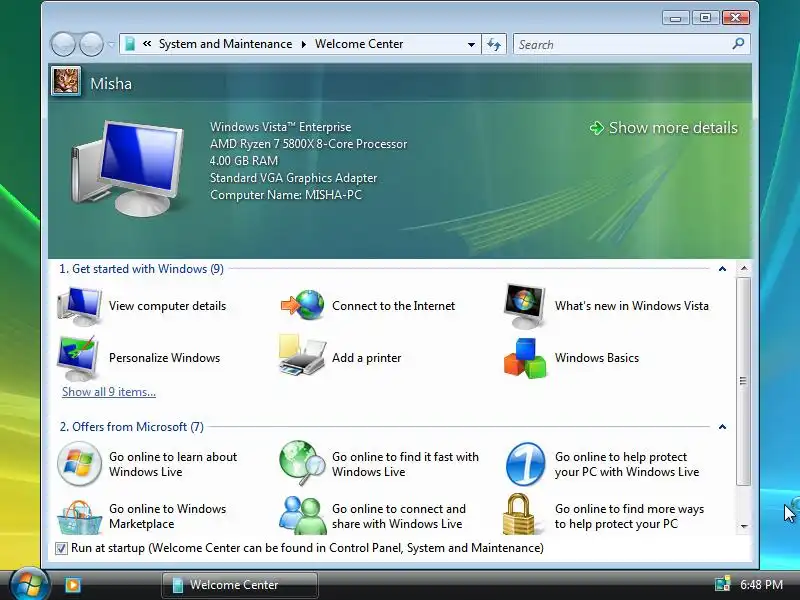Screen dimensions: 800x600
Task: Click the Misha user name text
Action: pyautogui.click(x=111, y=84)
